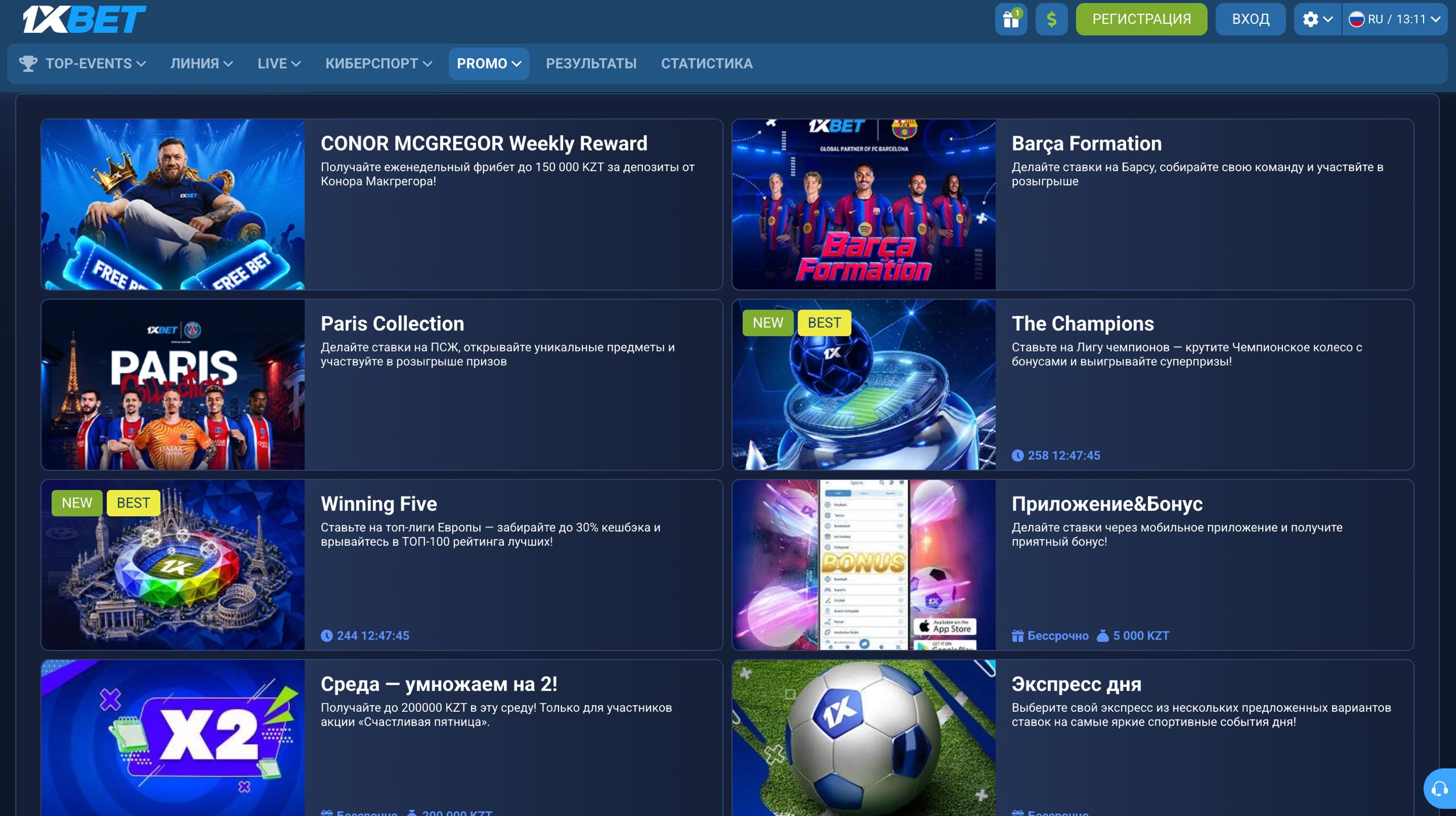
Task: Open the CONOR MCGREGOR Weekly Reward promo title
Action: coord(484,143)
